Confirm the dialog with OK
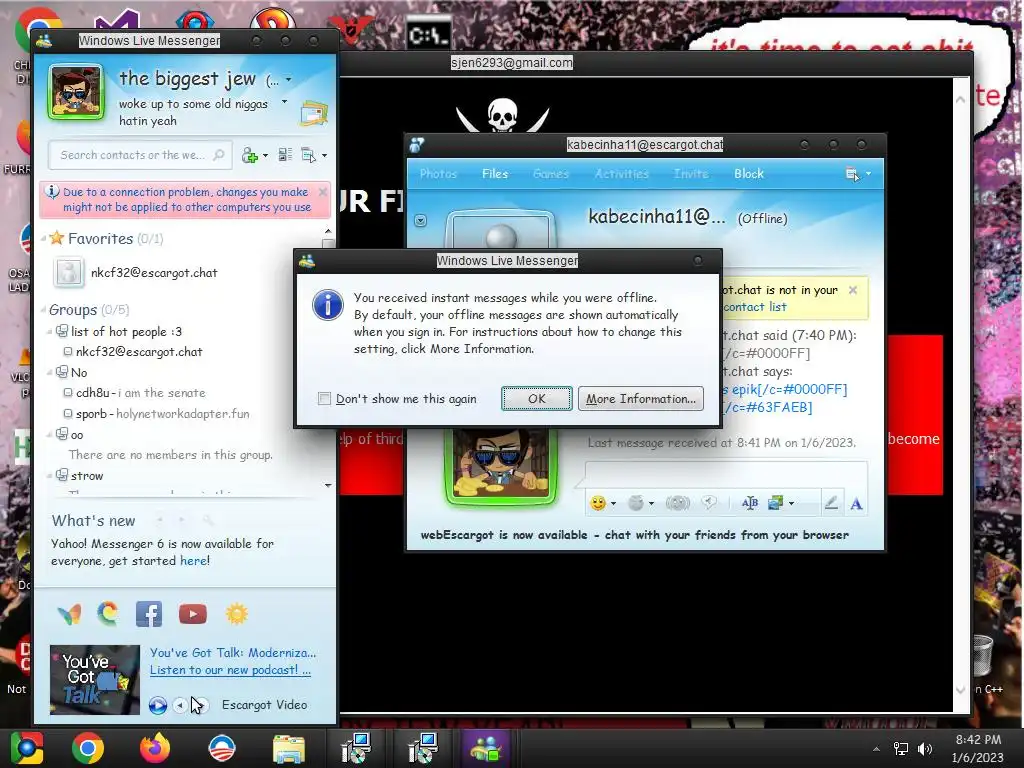 [x=536, y=398]
